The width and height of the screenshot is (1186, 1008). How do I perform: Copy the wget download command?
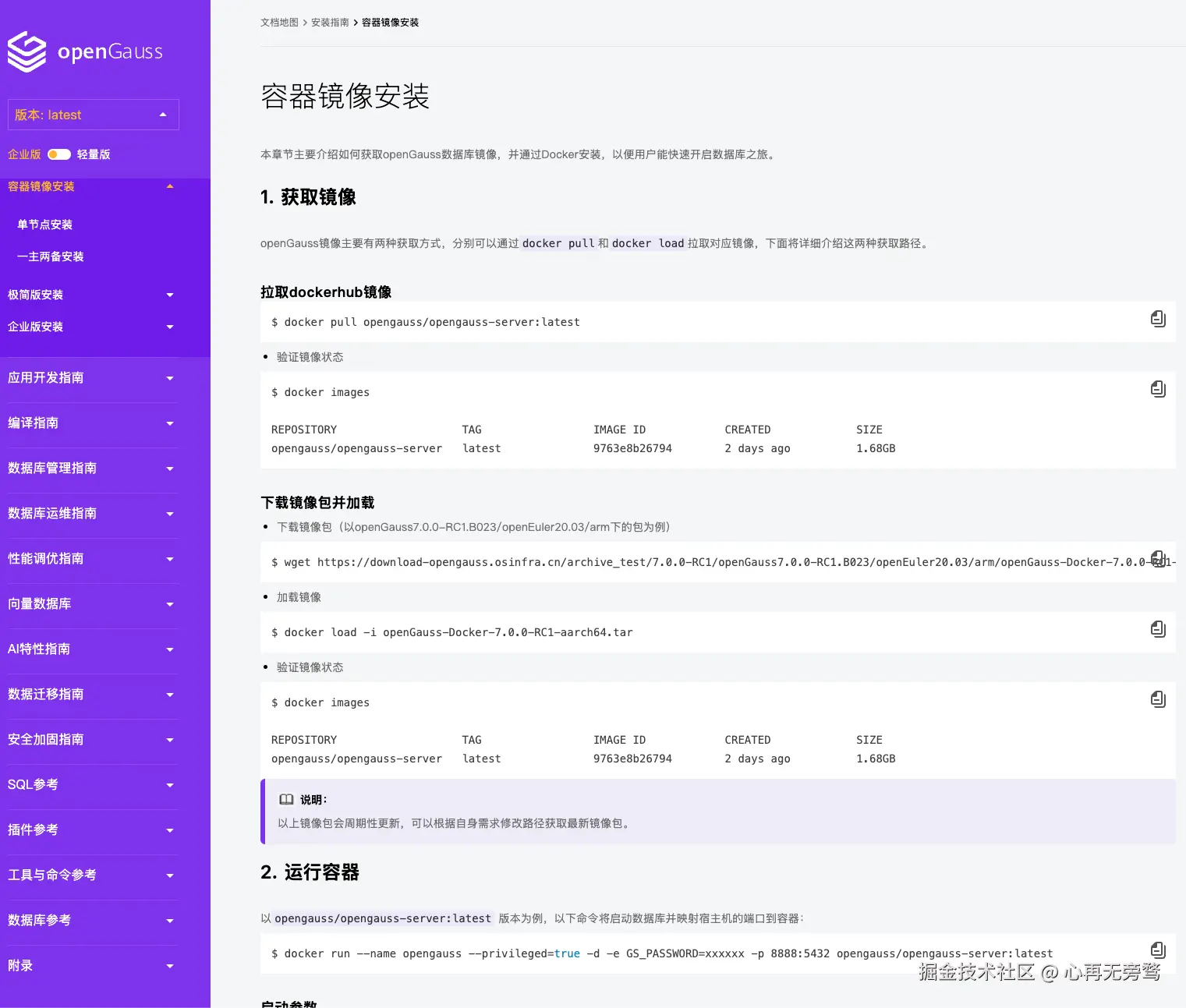1158,558
